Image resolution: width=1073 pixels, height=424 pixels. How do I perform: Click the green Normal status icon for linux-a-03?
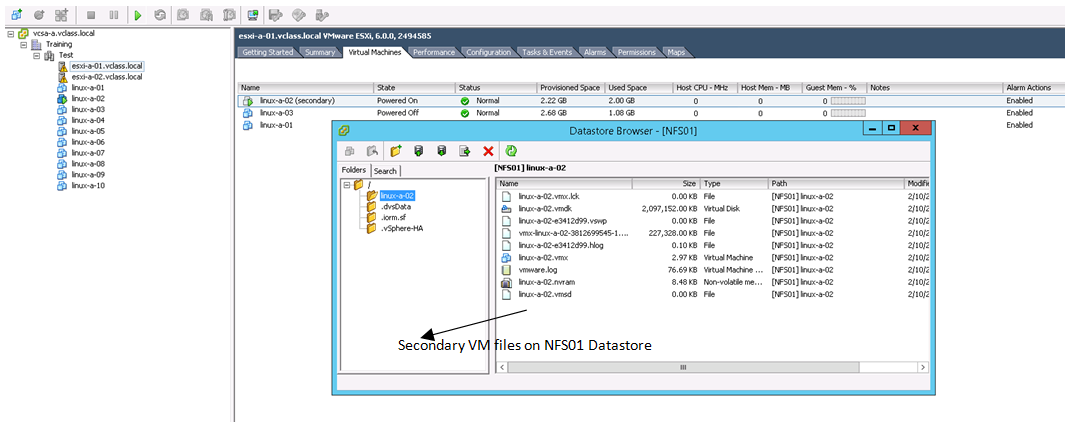pyautogui.click(x=465, y=113)
